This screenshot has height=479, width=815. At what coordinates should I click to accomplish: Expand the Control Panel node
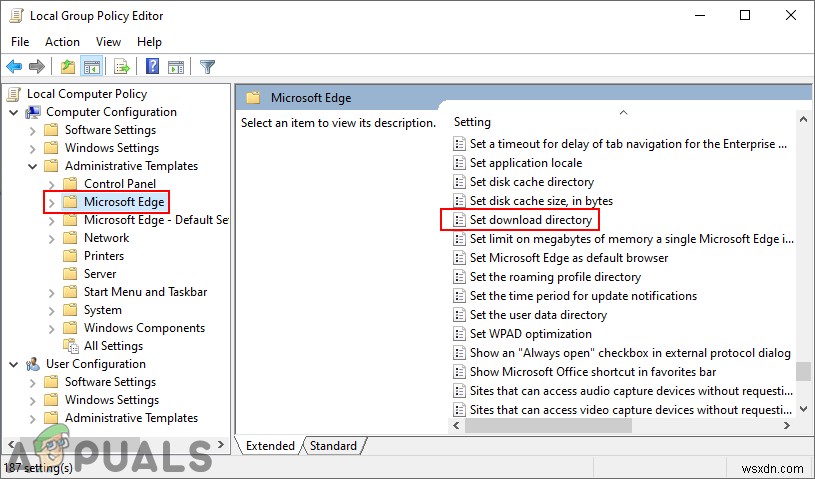(x=51, y=184)
